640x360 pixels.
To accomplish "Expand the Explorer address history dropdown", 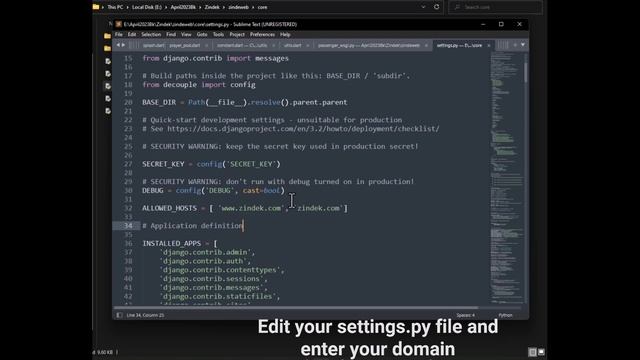I will click(x=423, y=7).
